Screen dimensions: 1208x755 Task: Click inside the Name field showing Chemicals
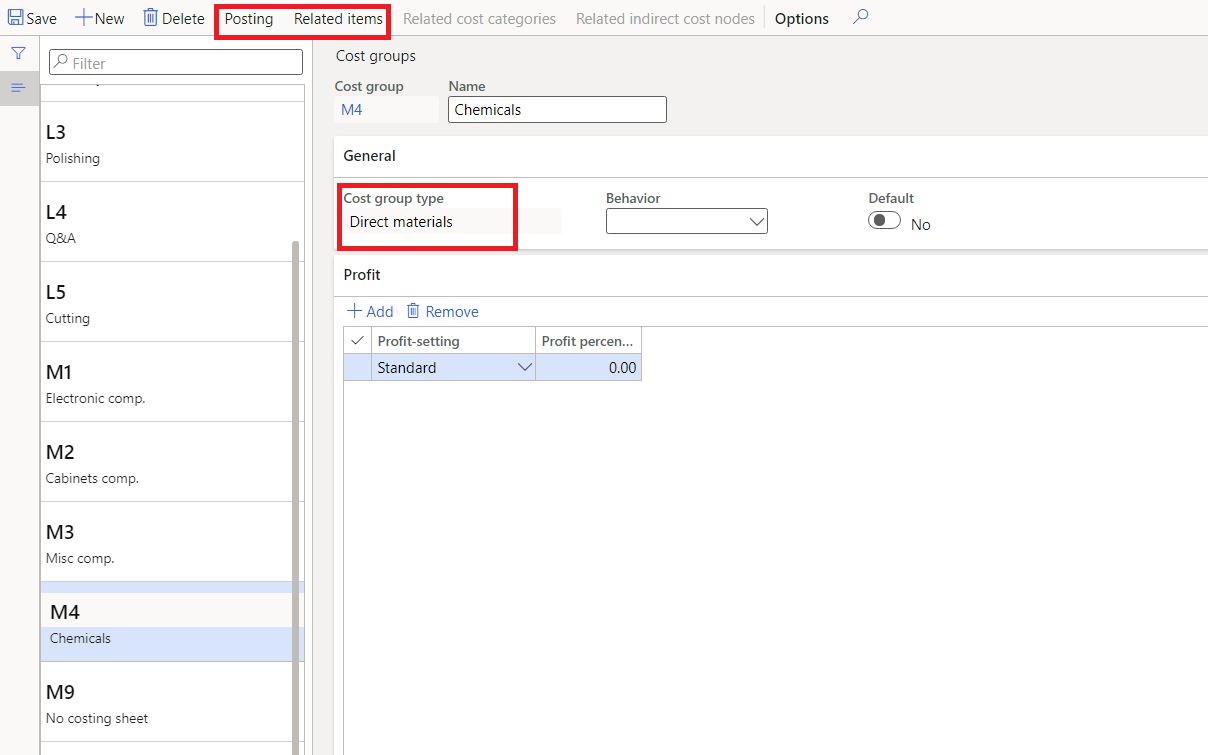click(x=556, y=109)
